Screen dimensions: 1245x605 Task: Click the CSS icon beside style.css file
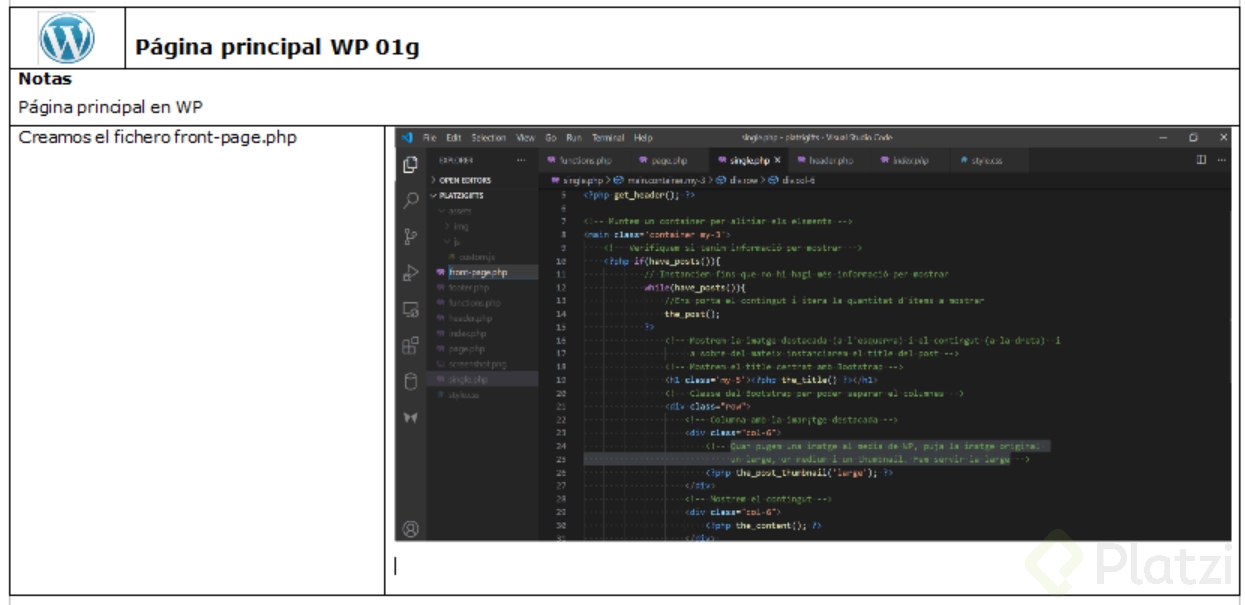pos(440,395)
